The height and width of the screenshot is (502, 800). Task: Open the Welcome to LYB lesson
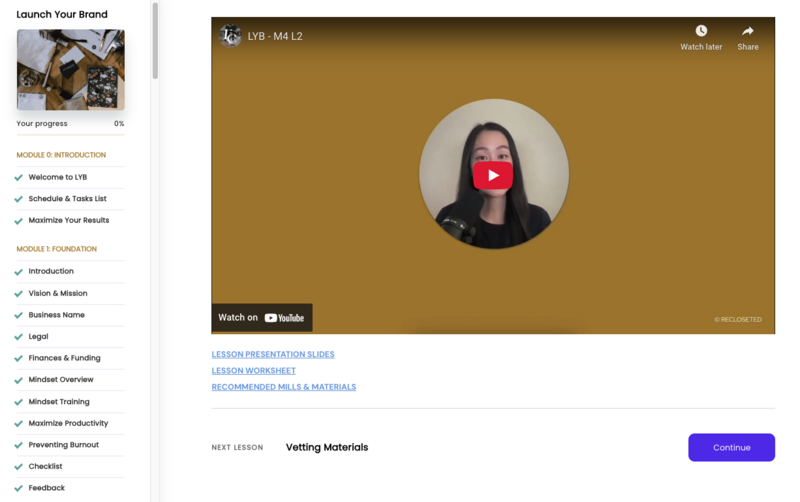(58, 177)
